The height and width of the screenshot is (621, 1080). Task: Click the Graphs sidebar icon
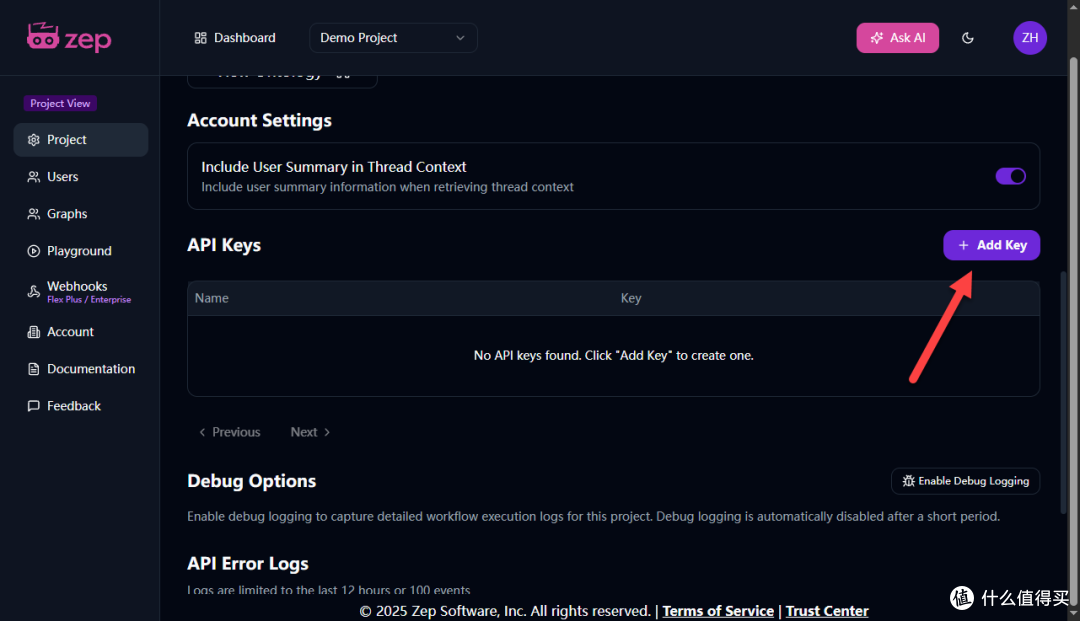pos(33,214)
